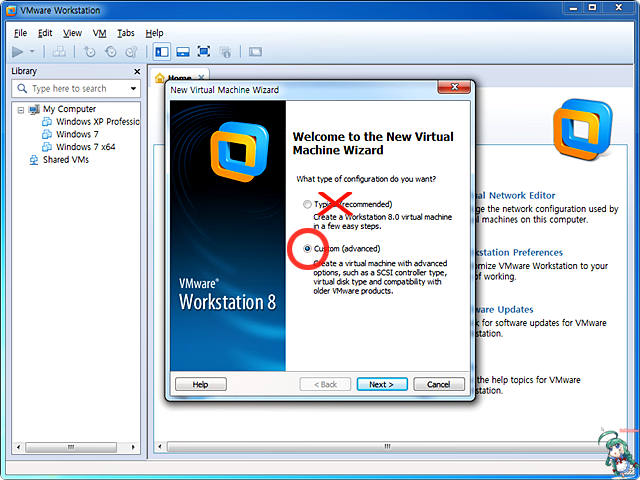Select My Computer in the Library

69,109
